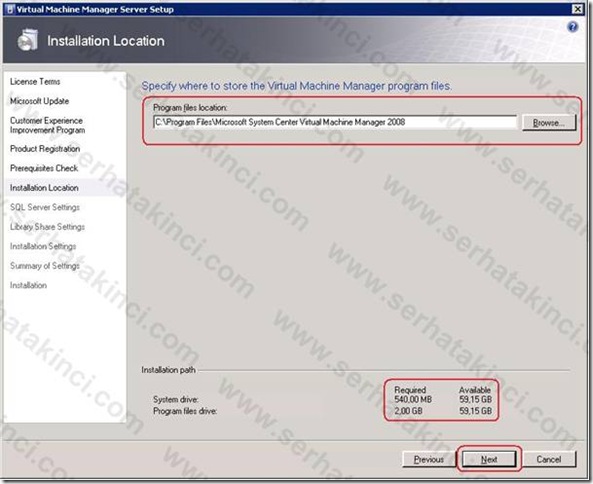The image size is (593, 484).
Task: Click the system drive 59,15 GB available value
Action: pyautogui.click(x=475, y=399)
